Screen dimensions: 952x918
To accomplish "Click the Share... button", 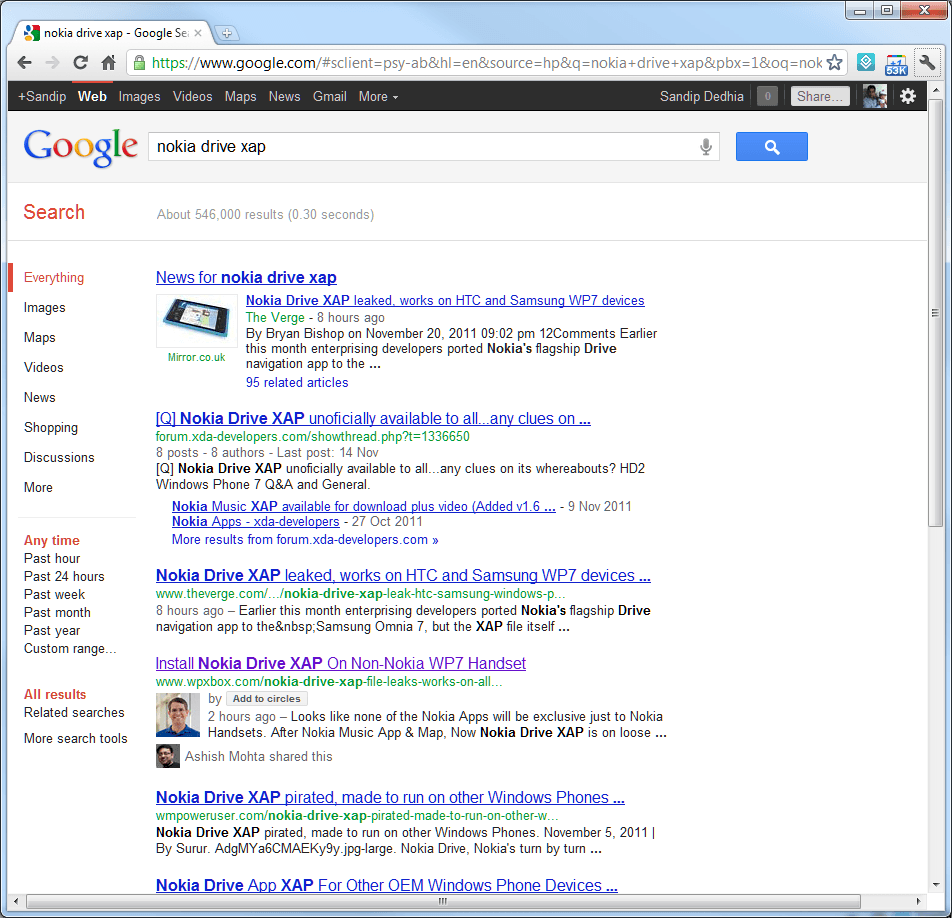I will pos(820,96).
